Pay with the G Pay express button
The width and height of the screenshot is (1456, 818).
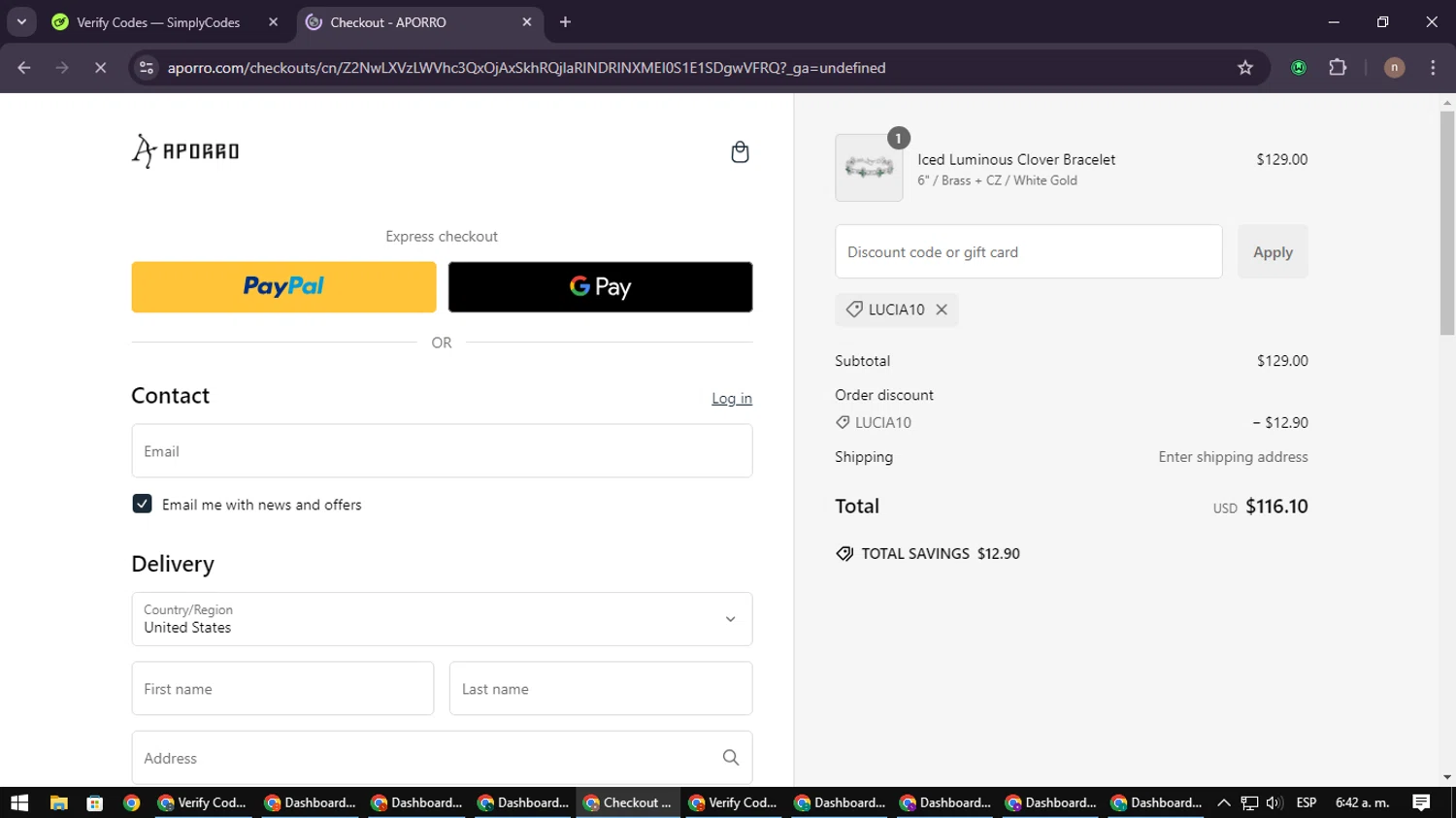[600, 287]
